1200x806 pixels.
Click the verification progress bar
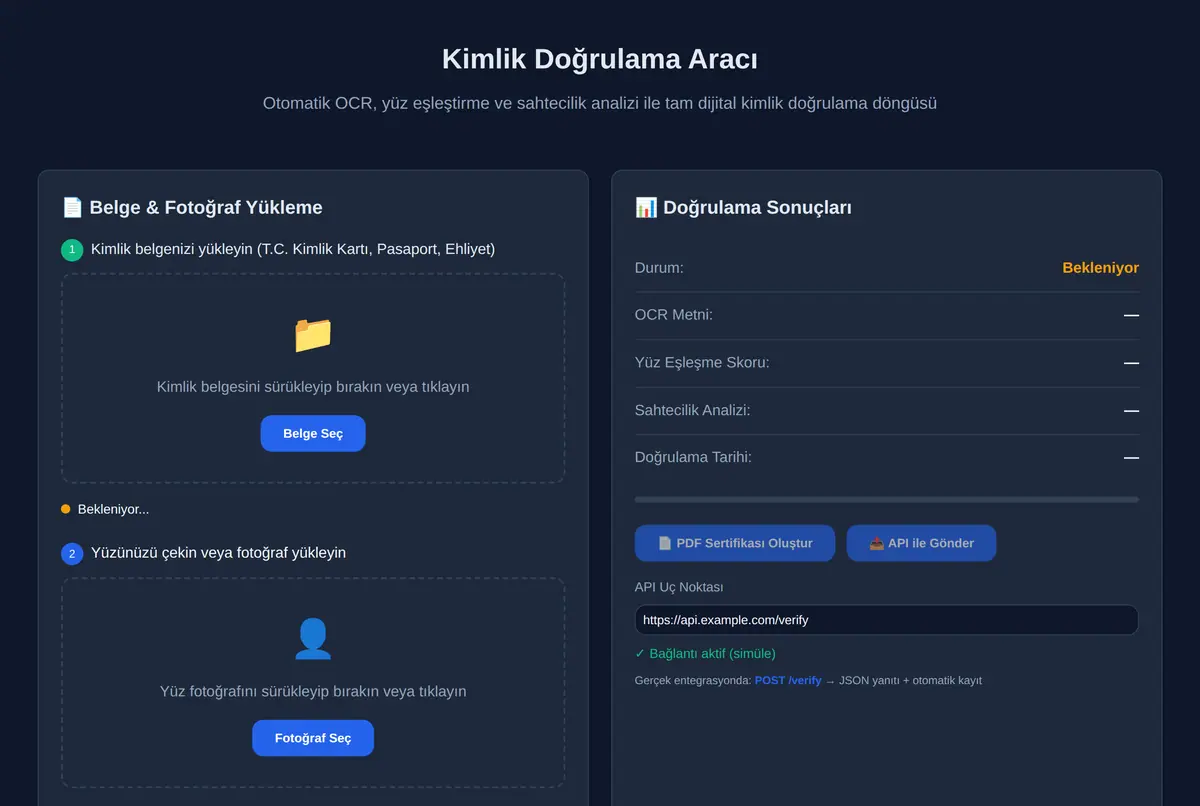(887, 499)
